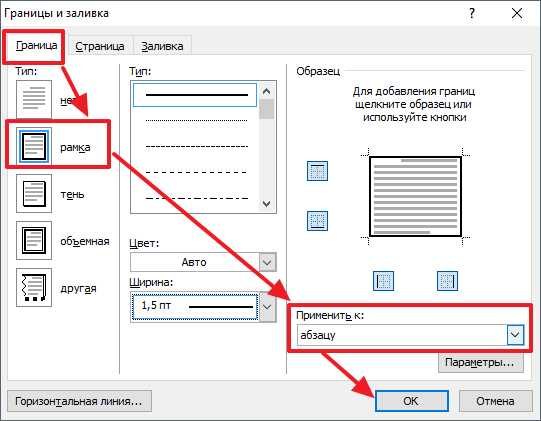This screenshot has width=541, height=421.
Task: Click the line style list down arrow
Action: (266, 204)
